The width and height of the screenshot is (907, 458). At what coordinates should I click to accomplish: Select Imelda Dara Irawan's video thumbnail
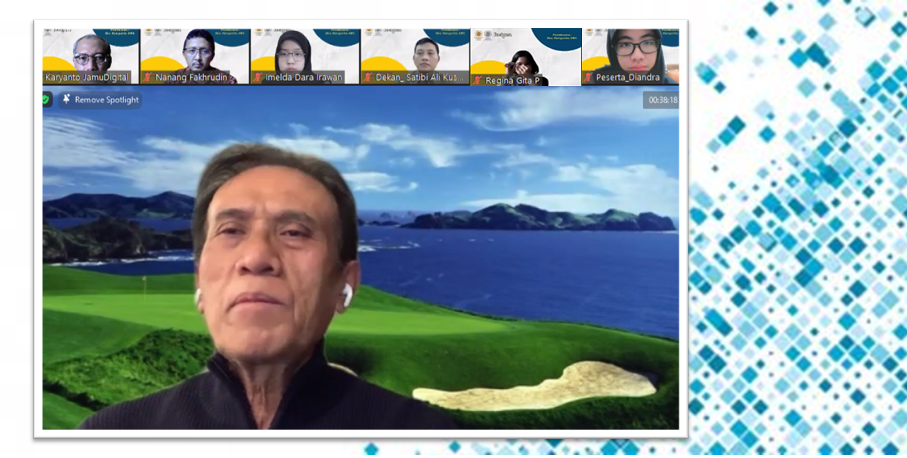tap(304, 52)
